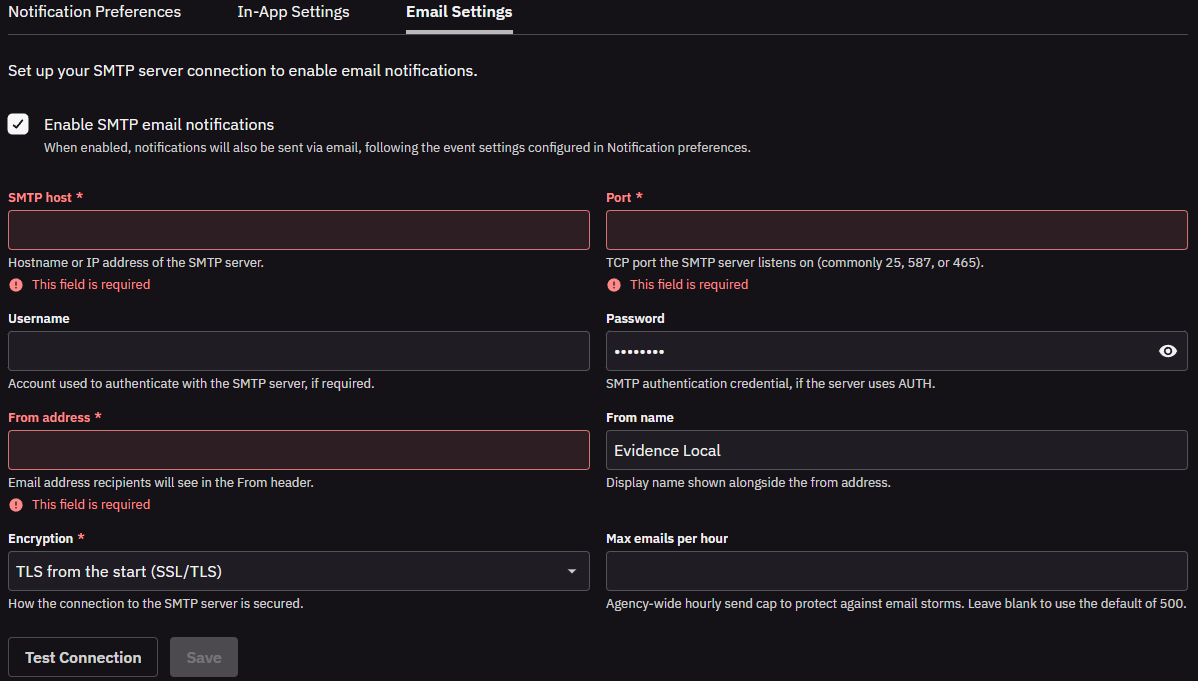Image resolution: width=1198 pixels, height=681 pixels.
Task: Click the From name field with Evidence Local
Action: click(896, 450)
